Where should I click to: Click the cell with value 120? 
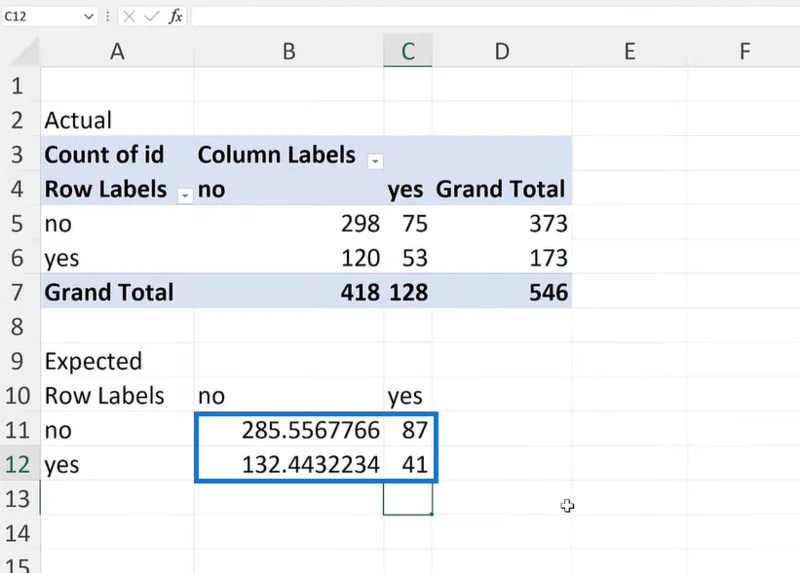(289, 258)
